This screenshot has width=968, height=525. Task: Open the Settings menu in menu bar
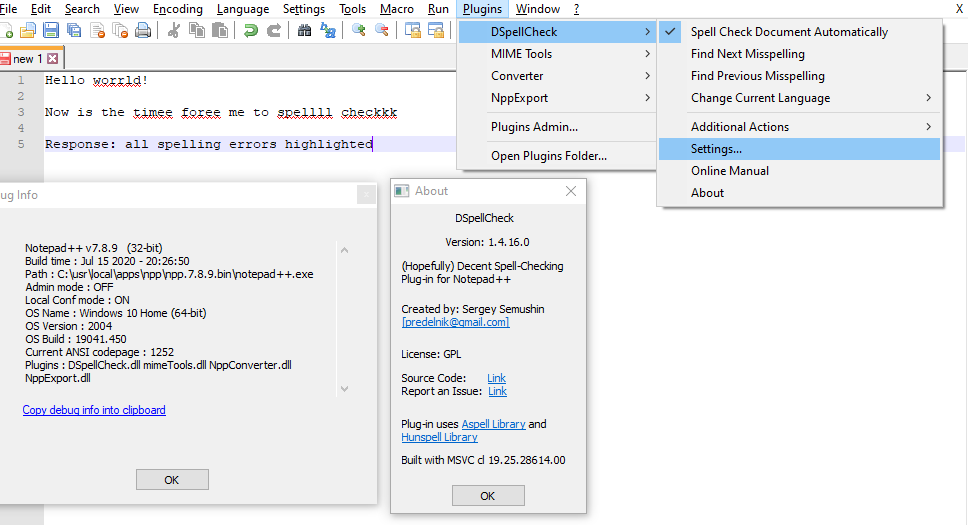[304, 9]
